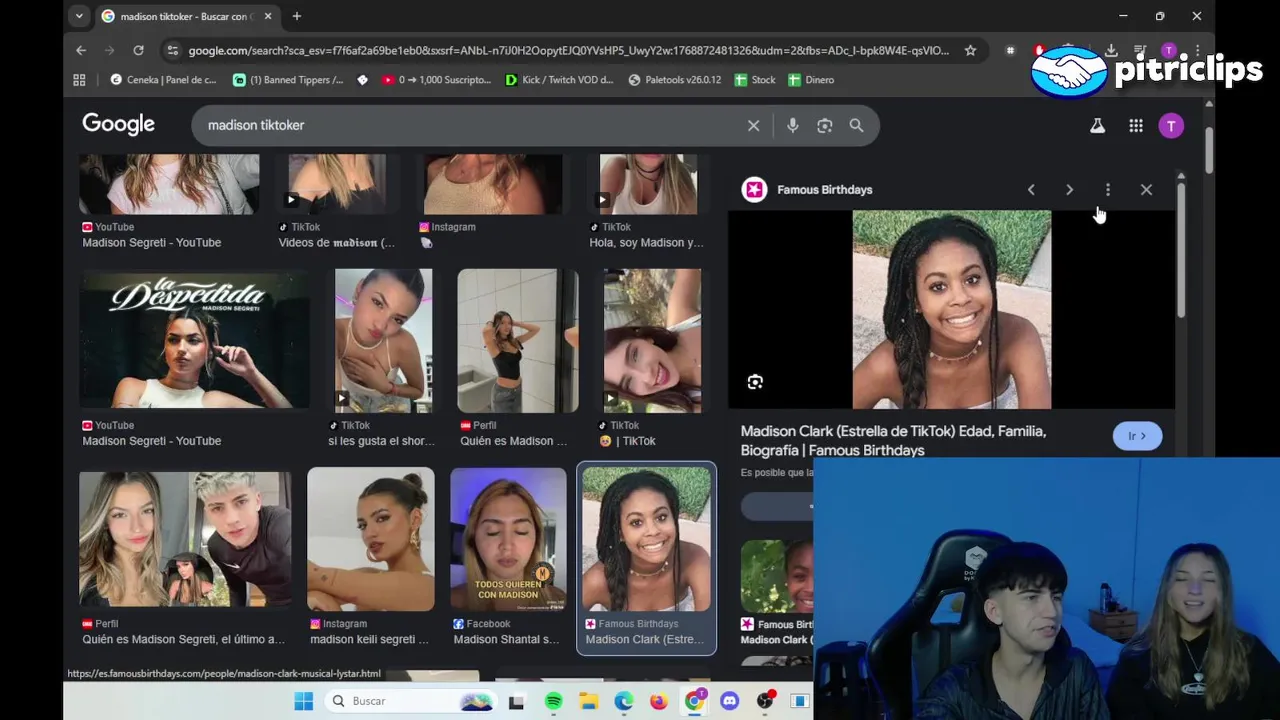Screen dimensions: 1280x720
Task: Open Discord from the taskbar
Action: pos(729,701)
